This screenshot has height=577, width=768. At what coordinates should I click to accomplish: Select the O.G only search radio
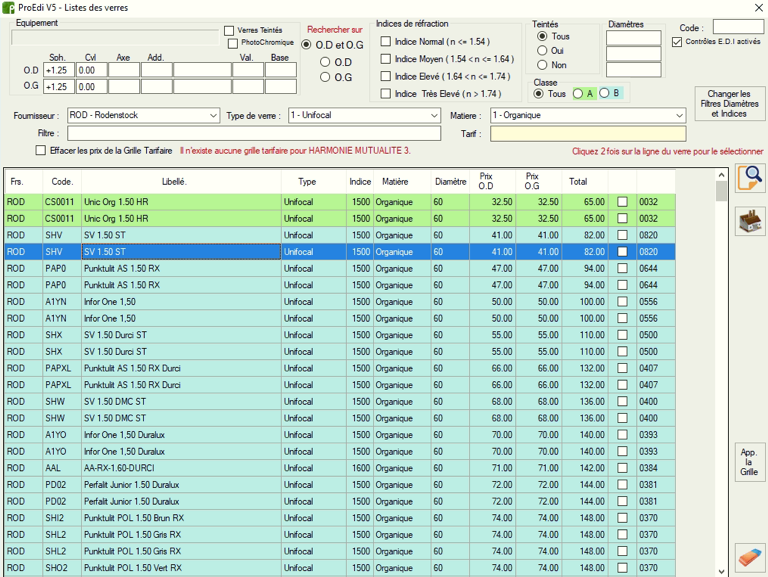(325, 77)
